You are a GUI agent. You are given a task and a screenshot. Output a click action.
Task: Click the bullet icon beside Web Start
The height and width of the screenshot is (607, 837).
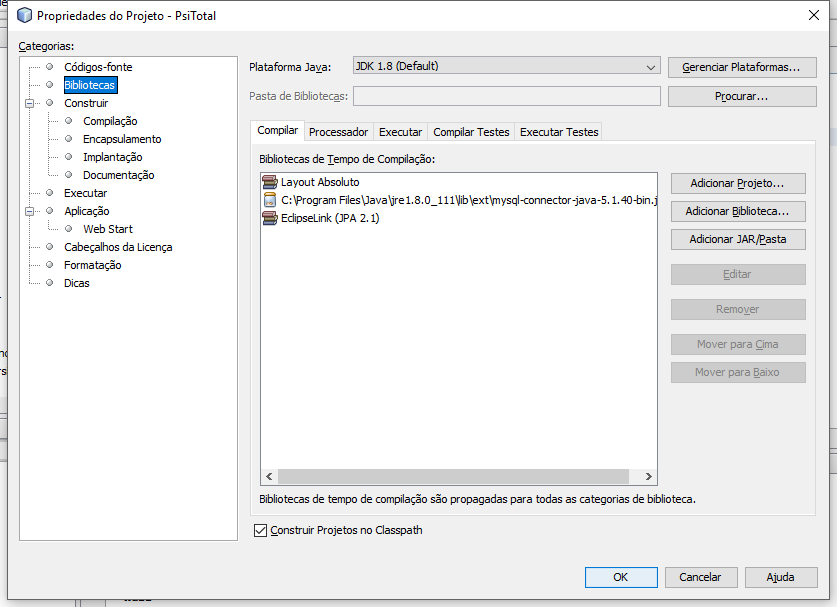coord(68,228)
